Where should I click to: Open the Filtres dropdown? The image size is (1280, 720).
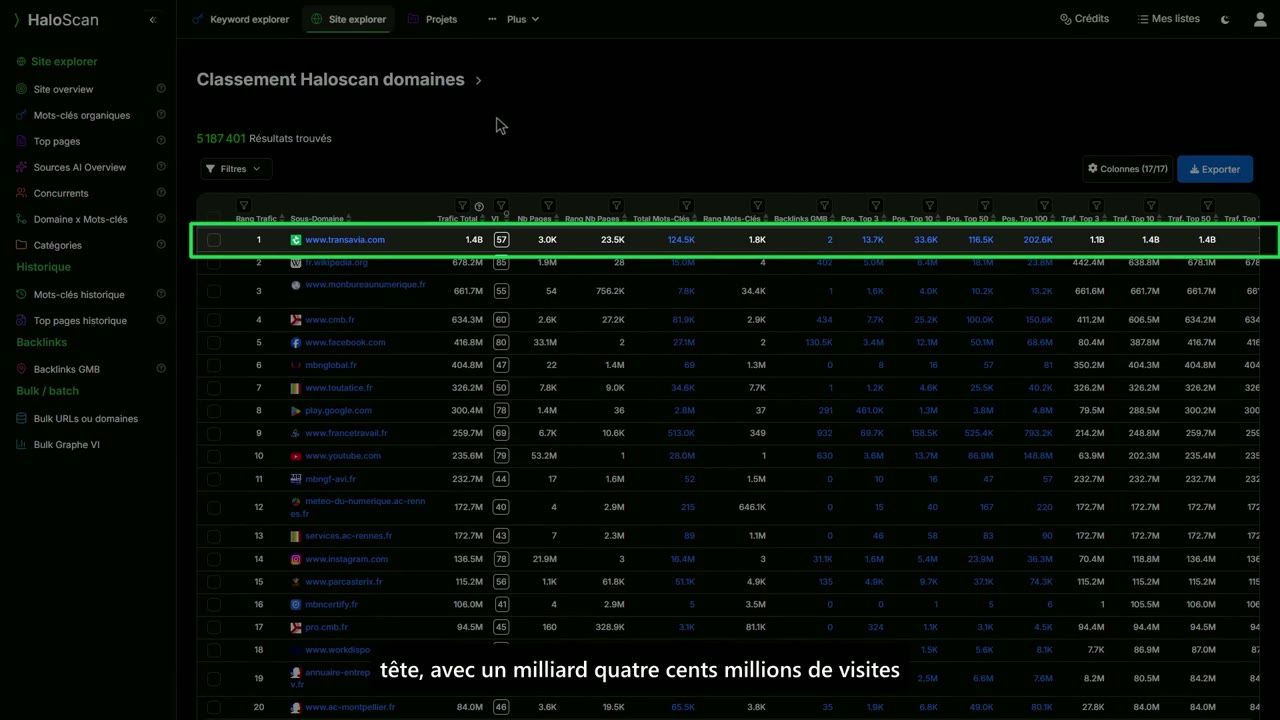[x=236, y=169]
